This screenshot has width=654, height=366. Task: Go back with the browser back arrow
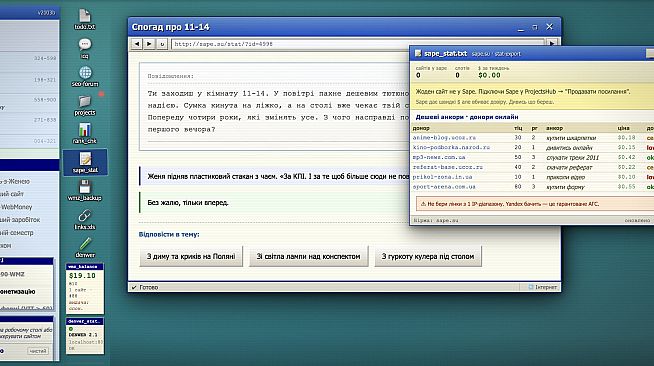136,44
